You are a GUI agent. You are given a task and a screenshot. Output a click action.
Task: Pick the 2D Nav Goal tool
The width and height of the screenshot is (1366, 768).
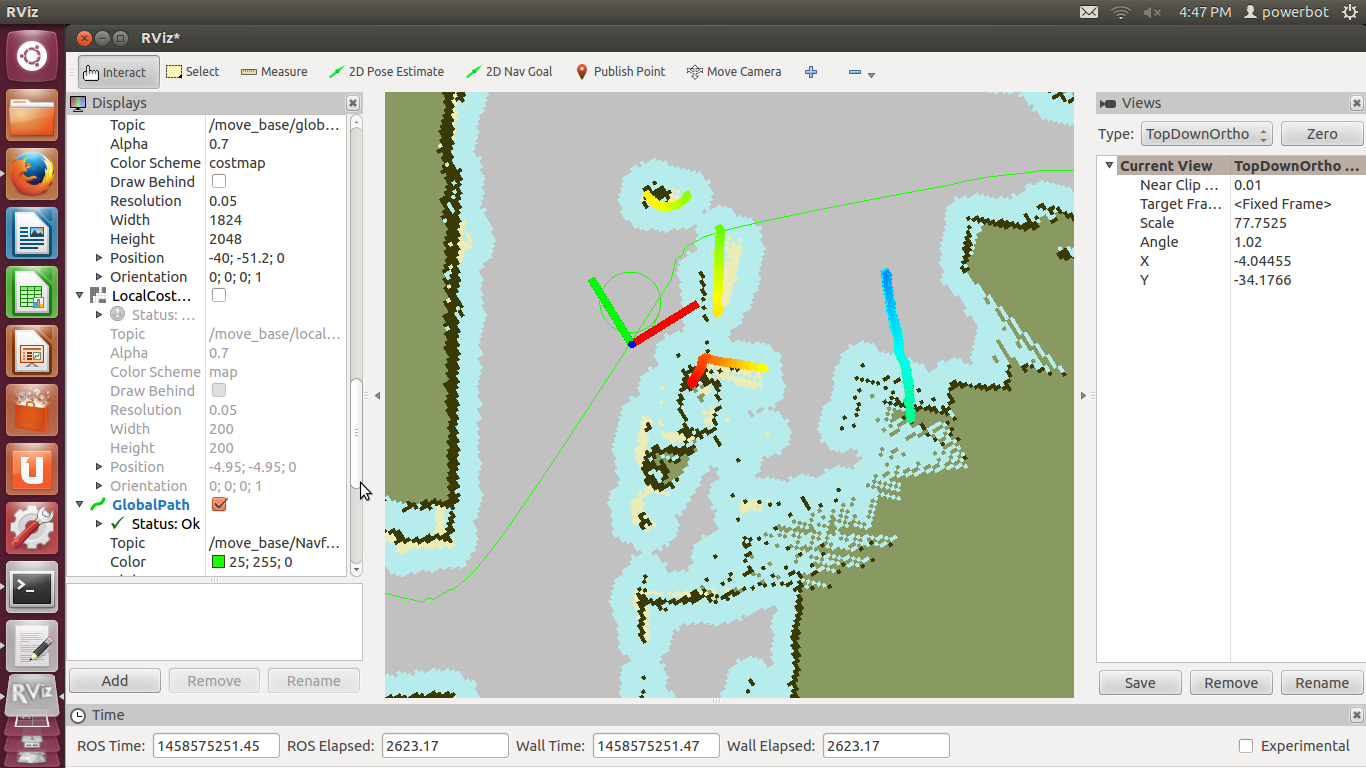[x=510, y=72]
